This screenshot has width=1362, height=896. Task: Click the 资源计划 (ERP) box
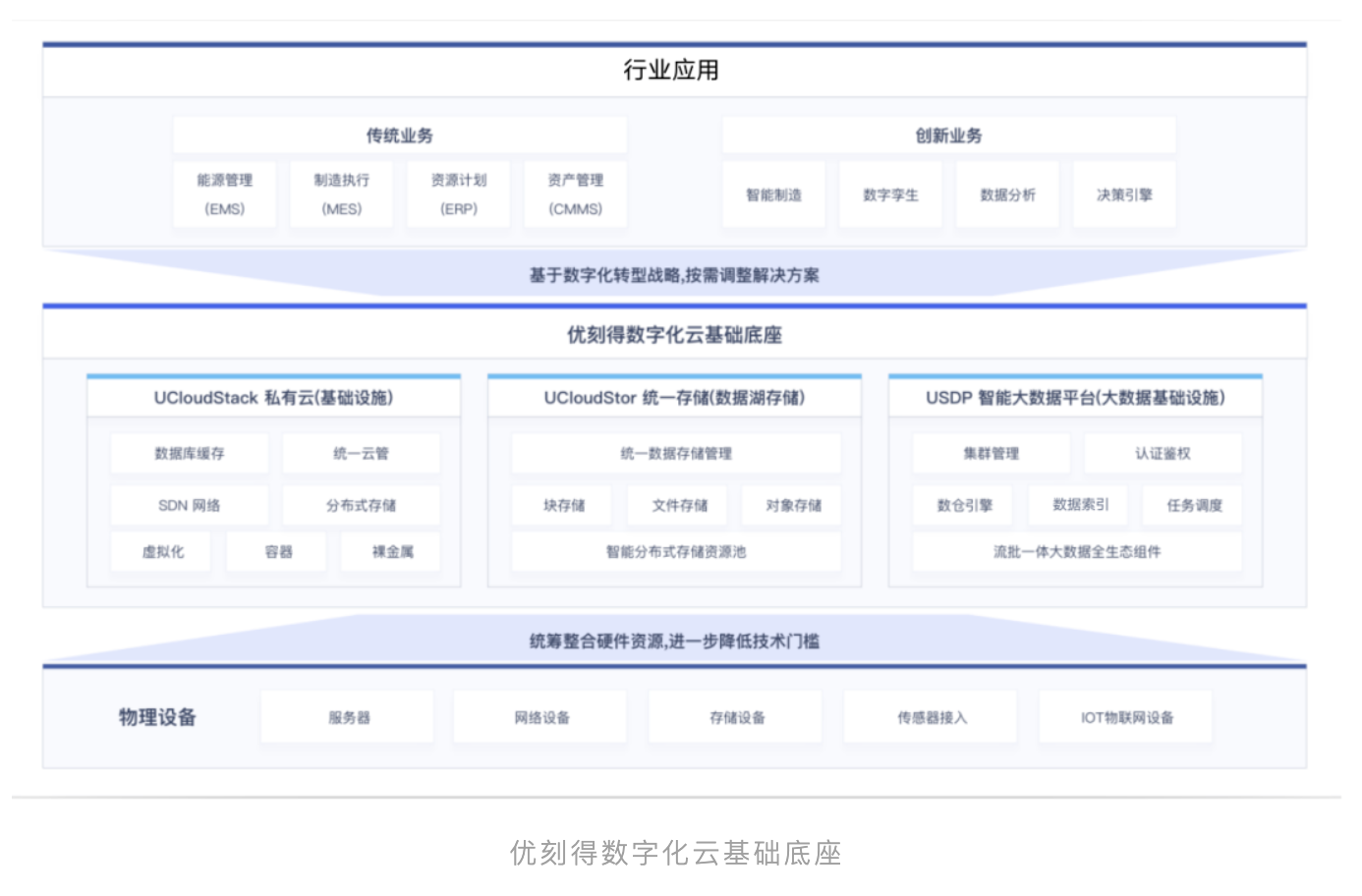[458, 195]
